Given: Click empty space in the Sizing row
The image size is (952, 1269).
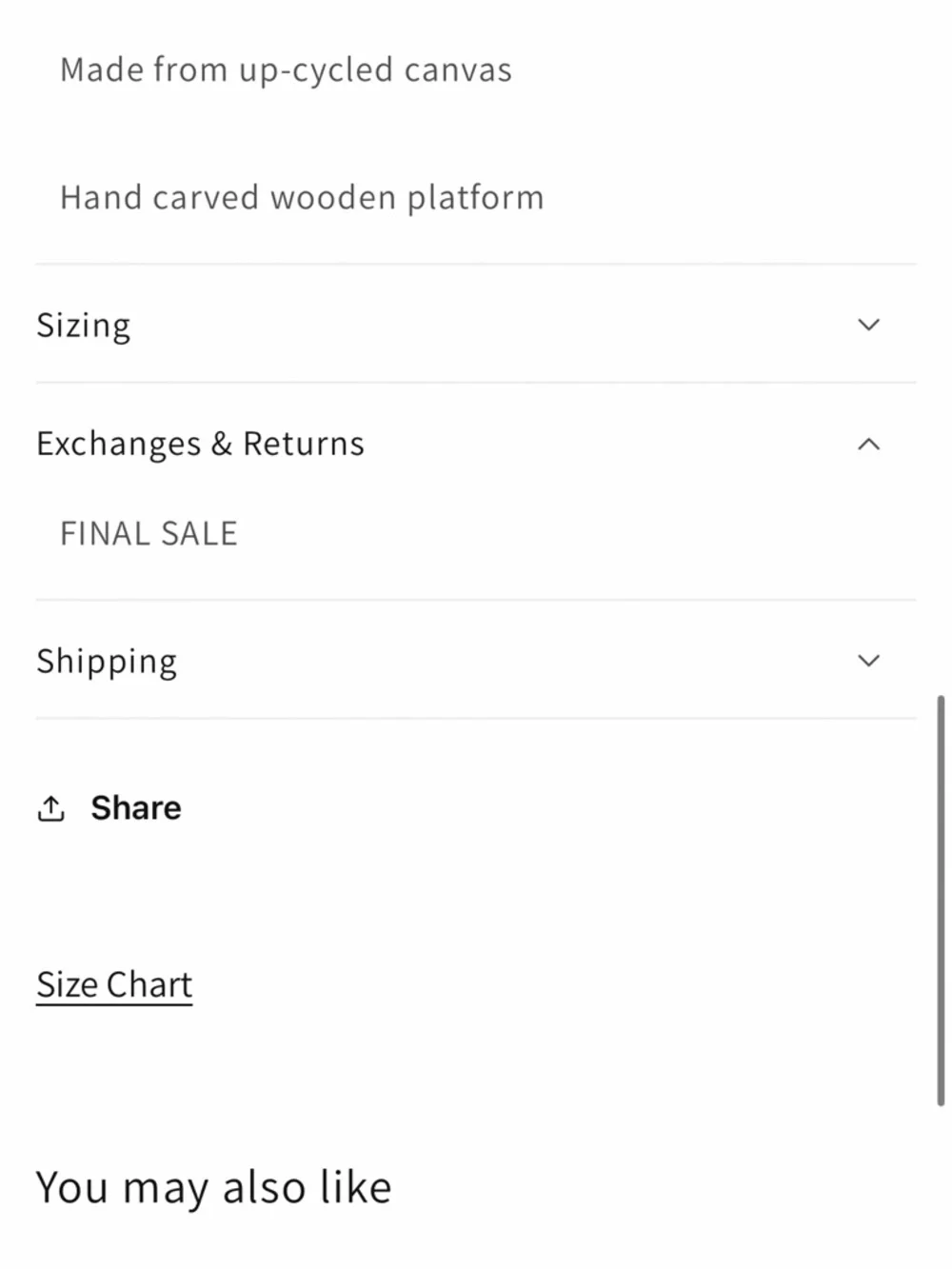Looking at the screenshot, I should pyautogui.click(x=495, y=325).
